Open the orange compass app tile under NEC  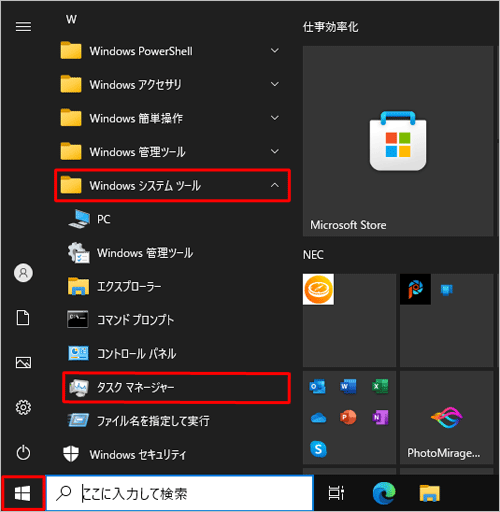coord(318,289)
